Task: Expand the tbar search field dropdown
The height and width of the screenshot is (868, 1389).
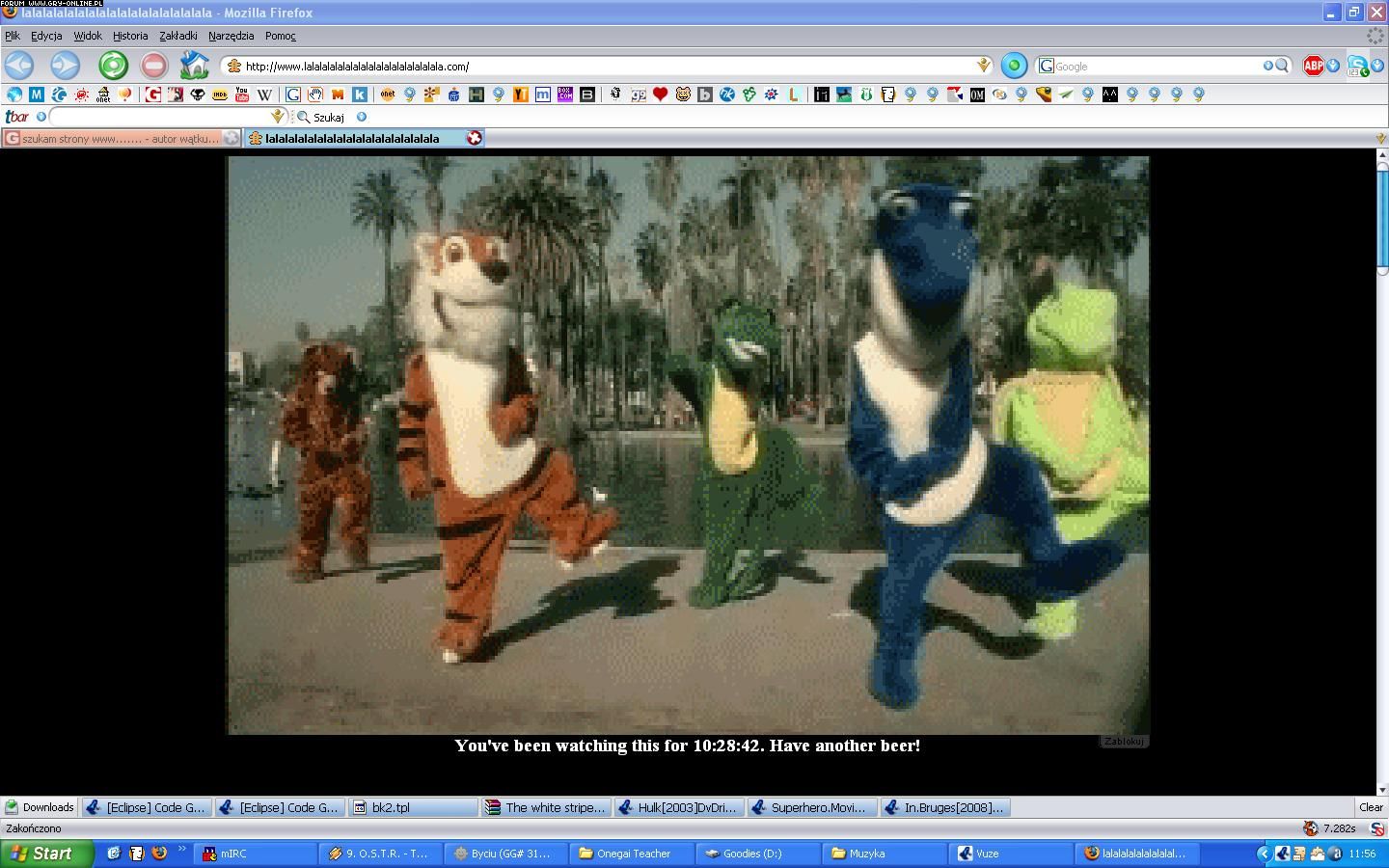Action: pos(278,117)
